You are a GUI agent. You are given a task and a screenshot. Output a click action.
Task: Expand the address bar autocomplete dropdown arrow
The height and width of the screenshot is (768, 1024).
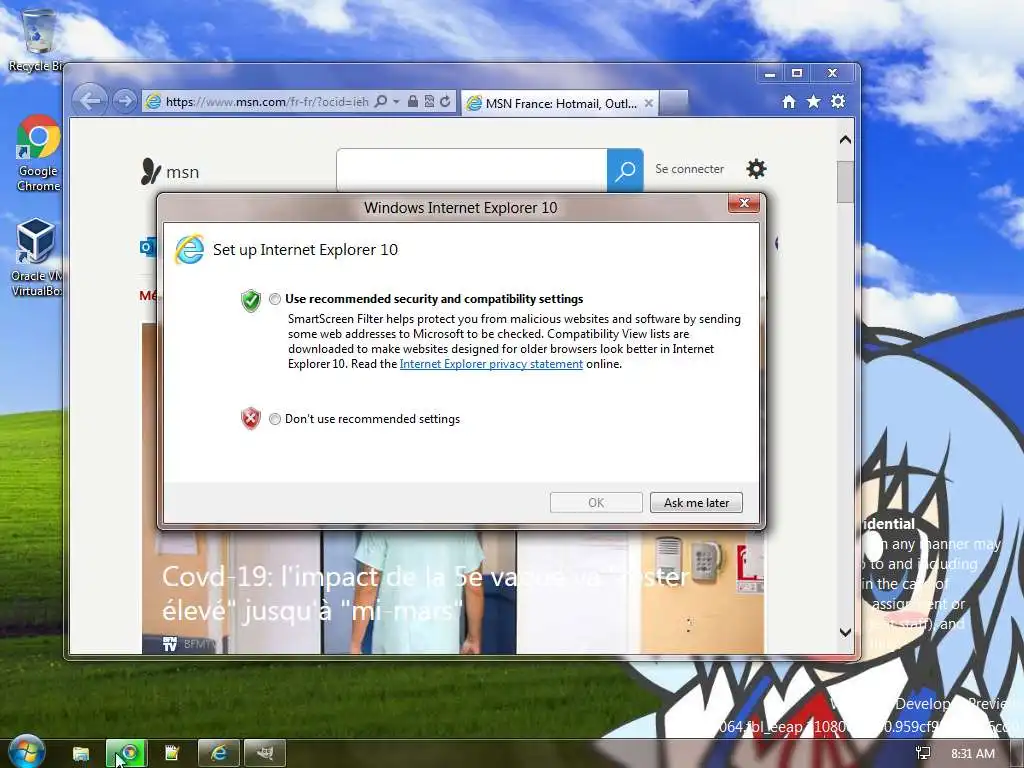pos(396,102)
